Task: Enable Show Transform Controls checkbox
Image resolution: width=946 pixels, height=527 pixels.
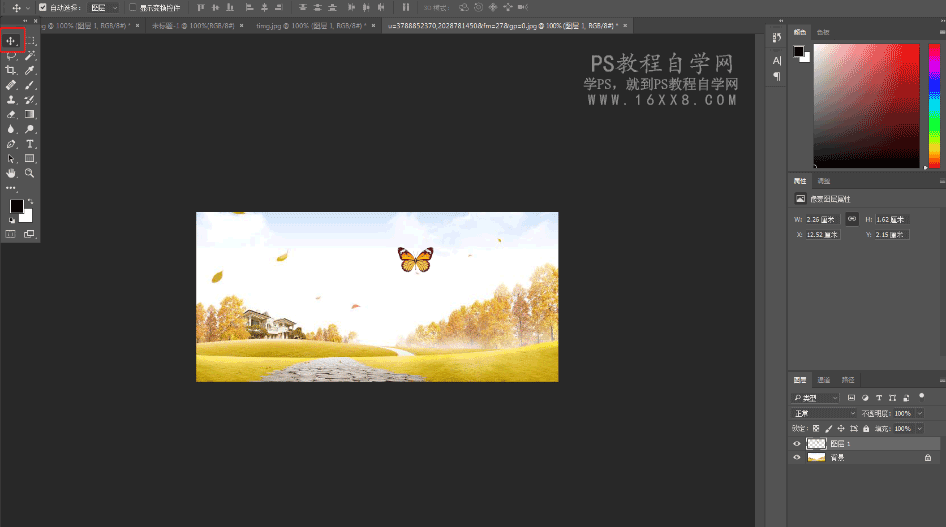Action: [133, 7]
